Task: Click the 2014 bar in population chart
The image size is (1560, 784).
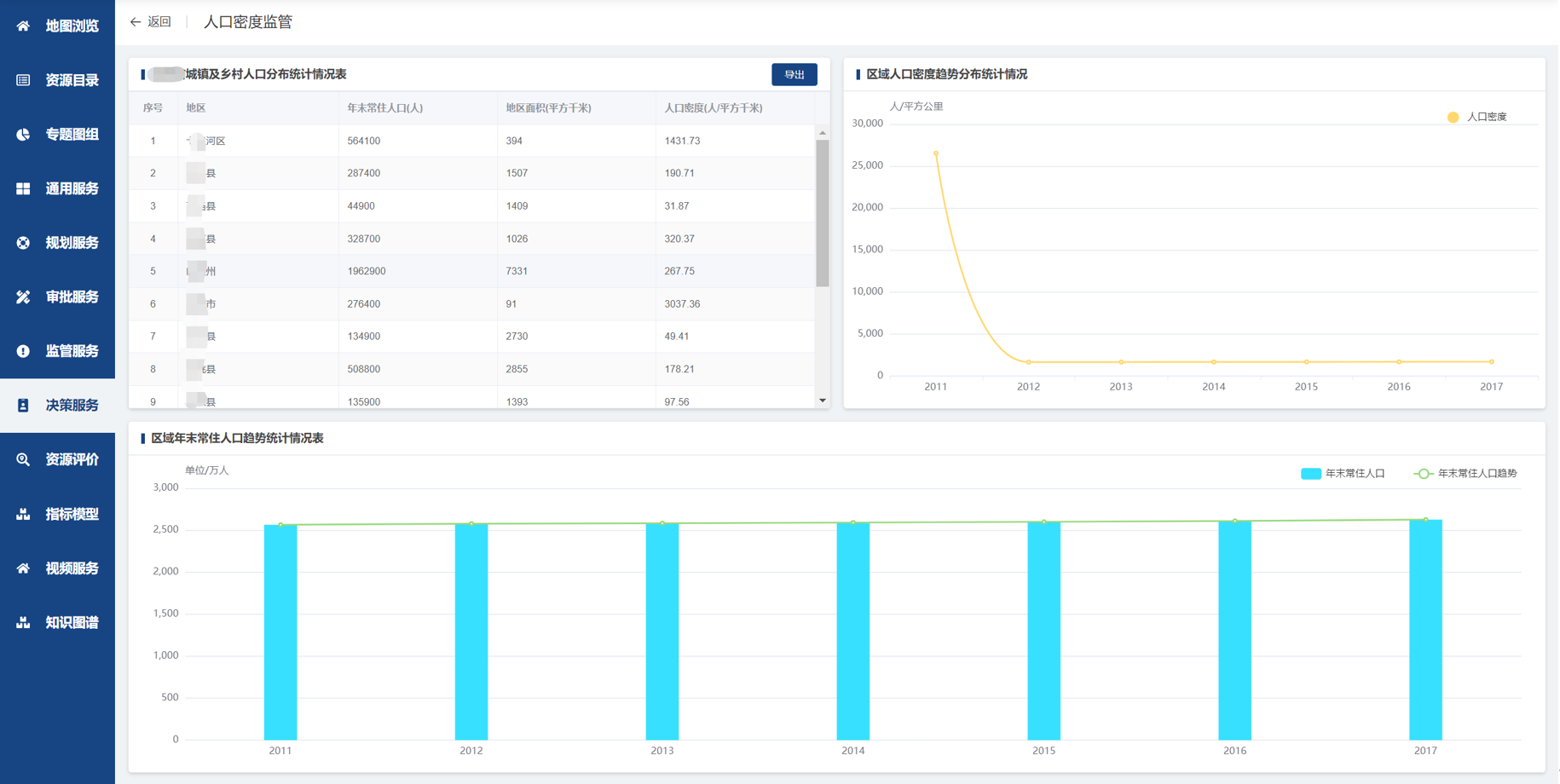Action: tap(853, 631)
